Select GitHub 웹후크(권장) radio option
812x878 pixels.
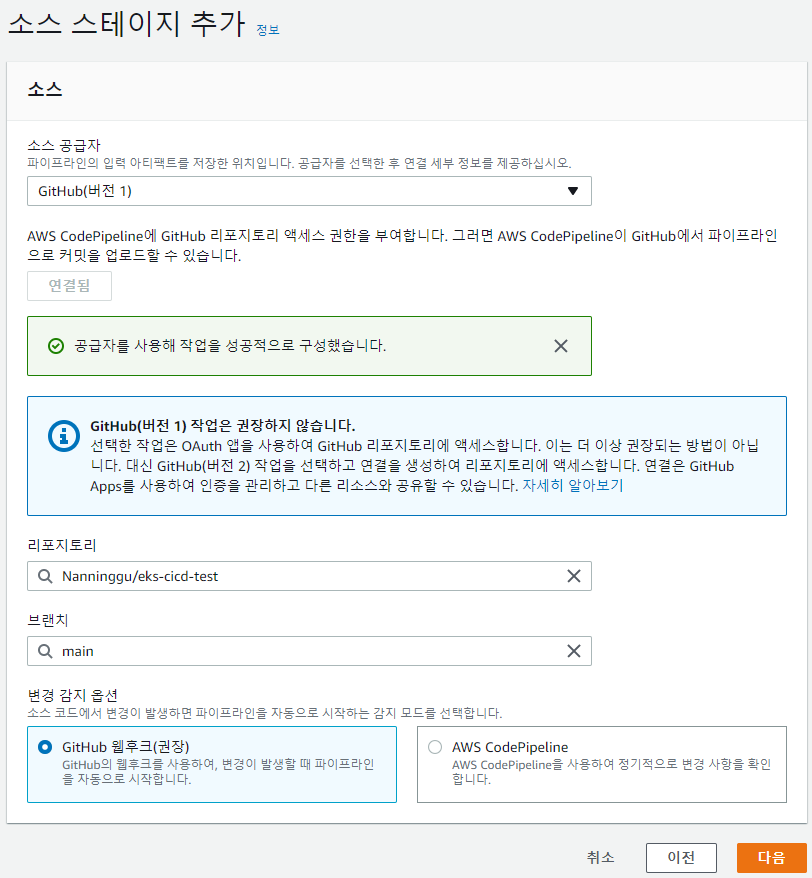(45, 747)
